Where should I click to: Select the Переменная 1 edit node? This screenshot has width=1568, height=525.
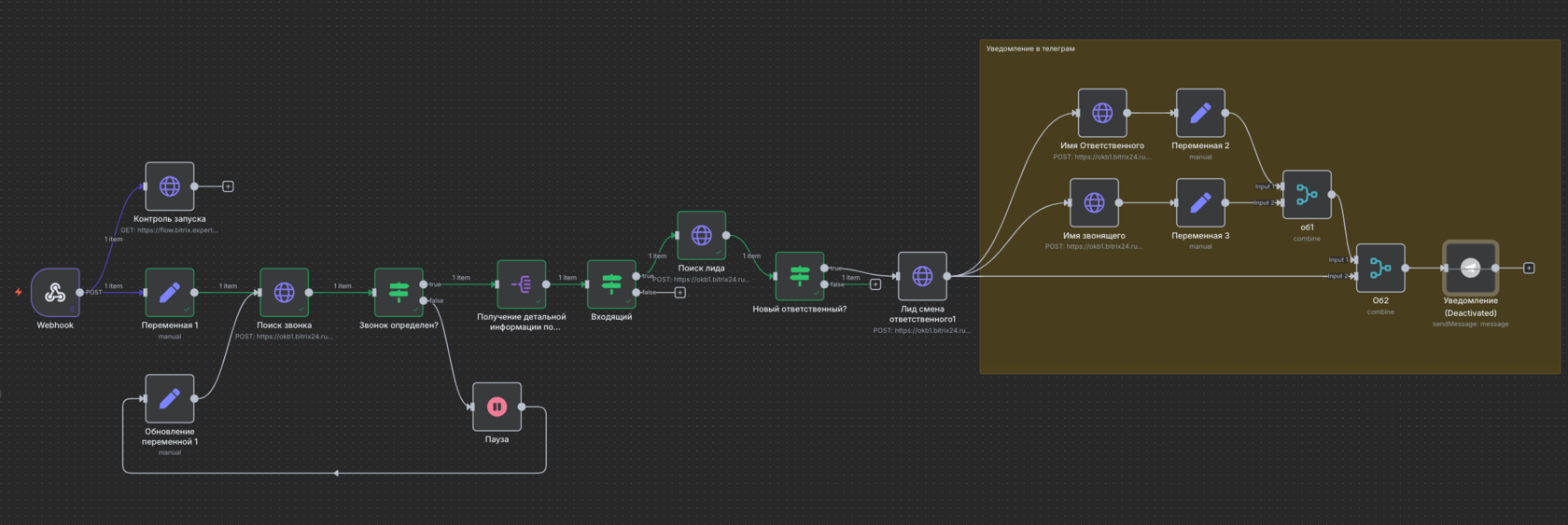click(x=170, y=293)
